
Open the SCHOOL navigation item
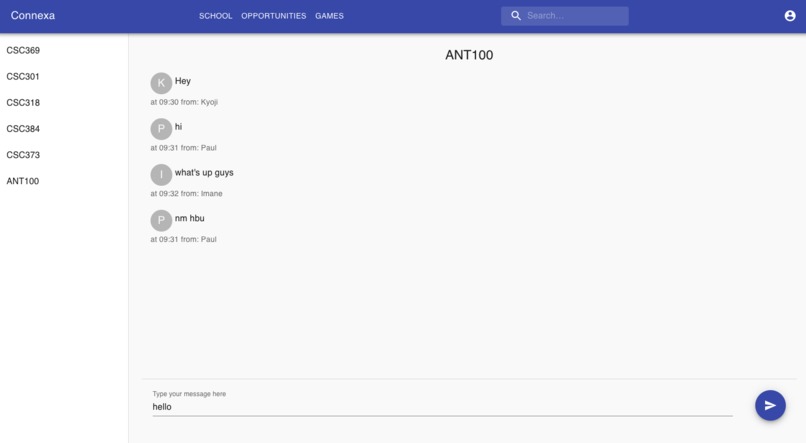pyautogui.click(x=215, y=16)
